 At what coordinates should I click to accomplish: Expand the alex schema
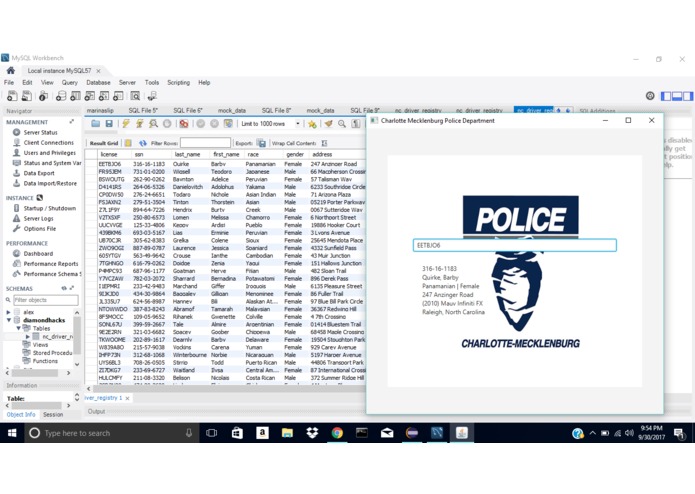click(x=8, y=312)
